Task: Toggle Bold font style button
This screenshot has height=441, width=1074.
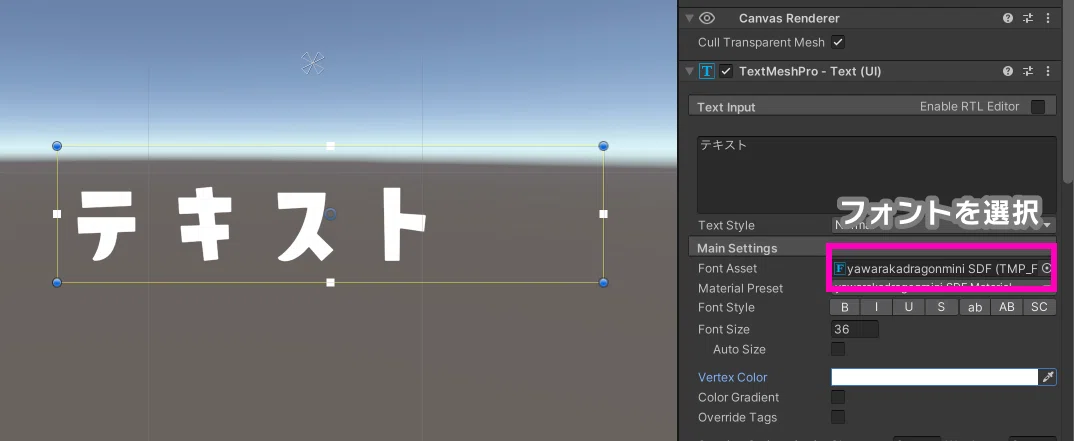Action: tap(844, 308)
